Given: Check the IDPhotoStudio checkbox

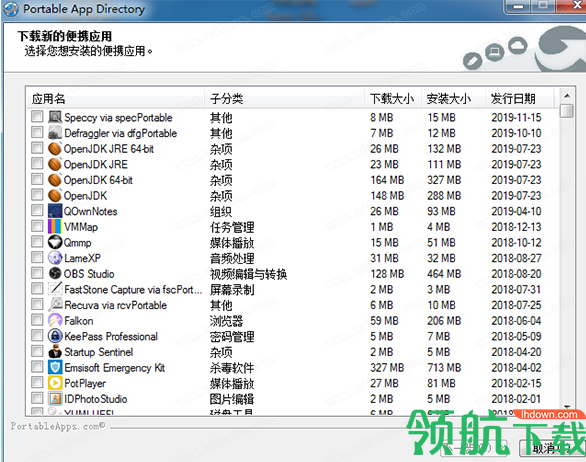Looking at the screenshot, I should pyautogui.click(x=37, y=398).
